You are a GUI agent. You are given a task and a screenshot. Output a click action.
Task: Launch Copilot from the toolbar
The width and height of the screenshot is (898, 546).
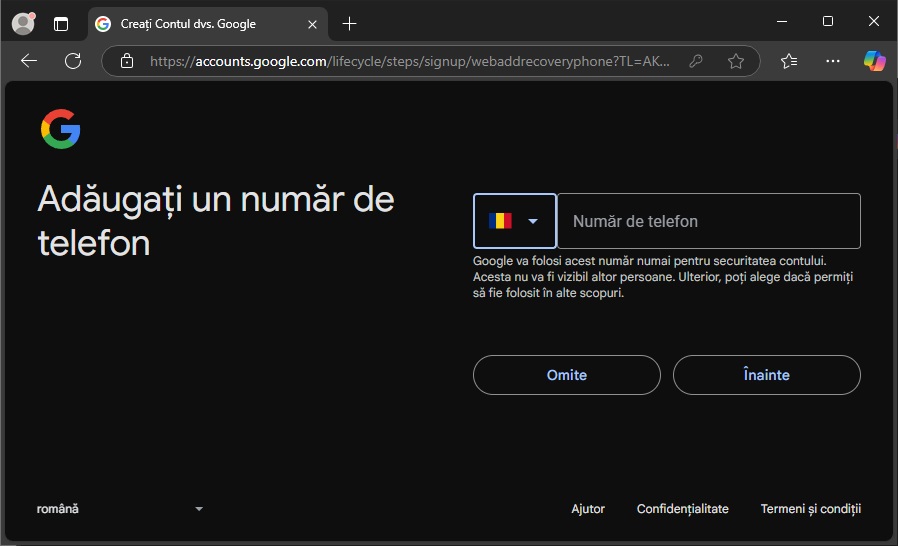[x=874, y=61]
